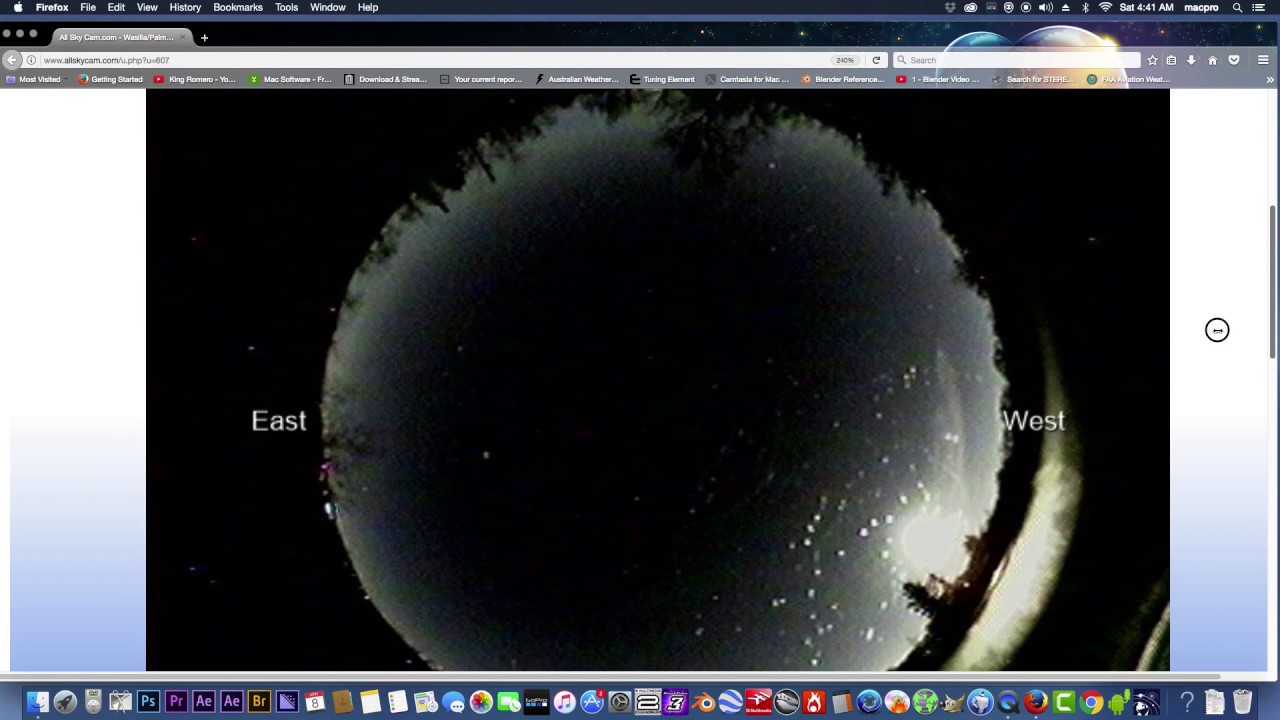The height and width of the screenshot is (720, 1280).
Task: Open GoPro app from the dock
Action: [x=536, y=702]
